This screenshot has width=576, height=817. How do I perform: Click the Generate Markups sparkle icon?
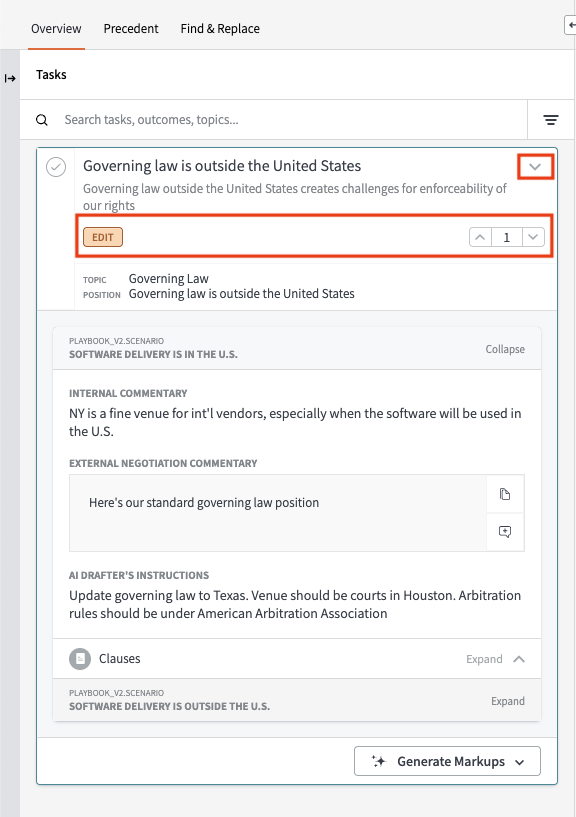pyautogui.click(x=379, y=761)
